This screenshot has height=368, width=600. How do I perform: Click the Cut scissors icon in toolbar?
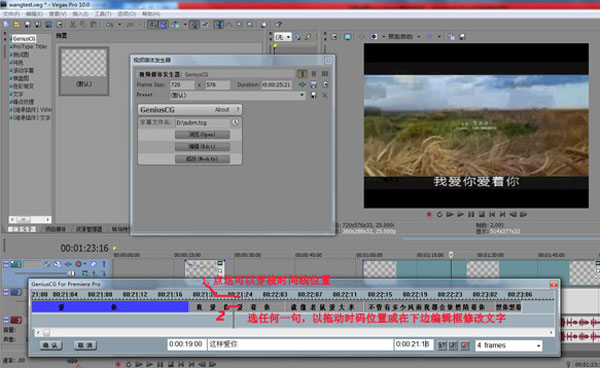click(72, 24)
